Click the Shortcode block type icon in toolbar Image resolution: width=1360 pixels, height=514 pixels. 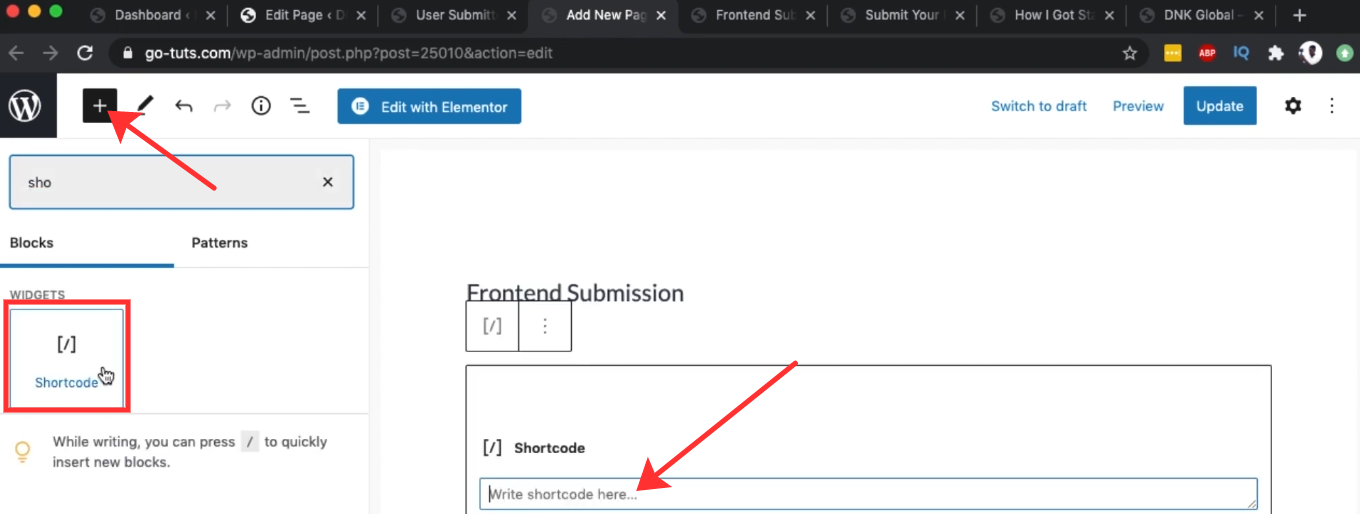coord(492,326)
